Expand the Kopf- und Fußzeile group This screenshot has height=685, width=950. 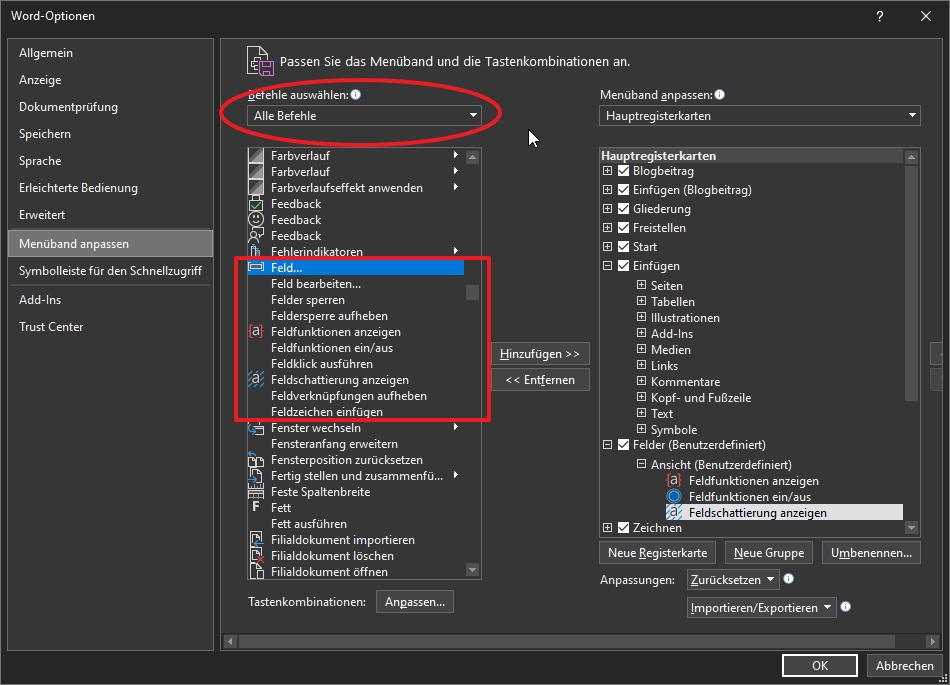coord(642,397)
